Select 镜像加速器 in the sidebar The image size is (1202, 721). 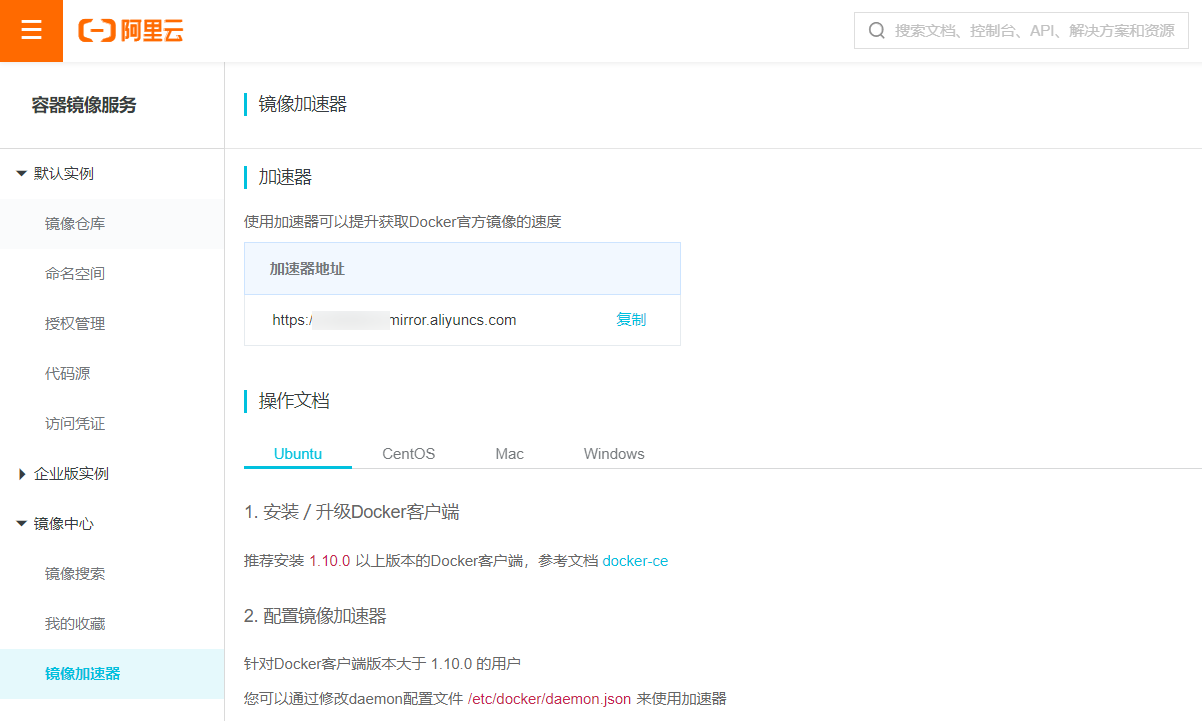pos(112,674)
